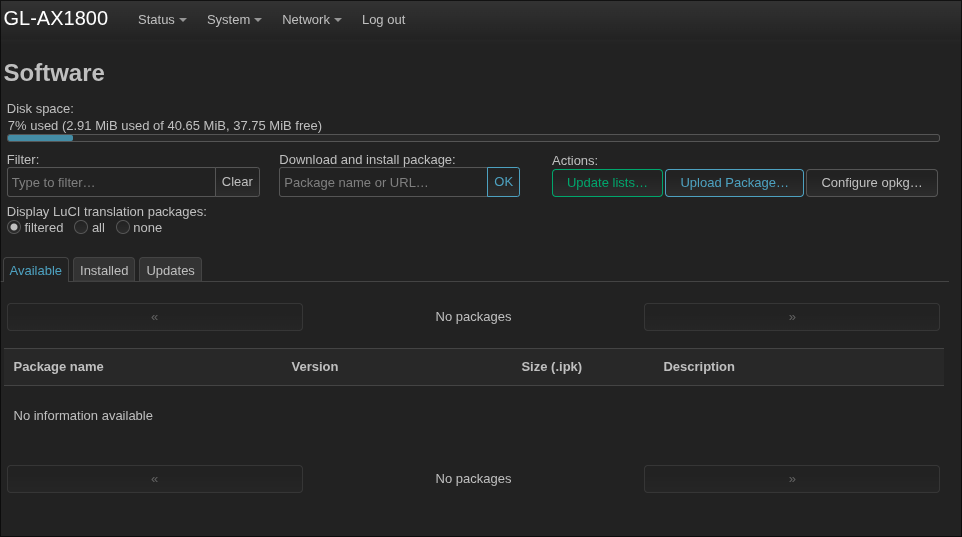Image resolution: width=962 pixels, height=537 pixels.
Task: Click the Version column header
Action: (315, 367)
